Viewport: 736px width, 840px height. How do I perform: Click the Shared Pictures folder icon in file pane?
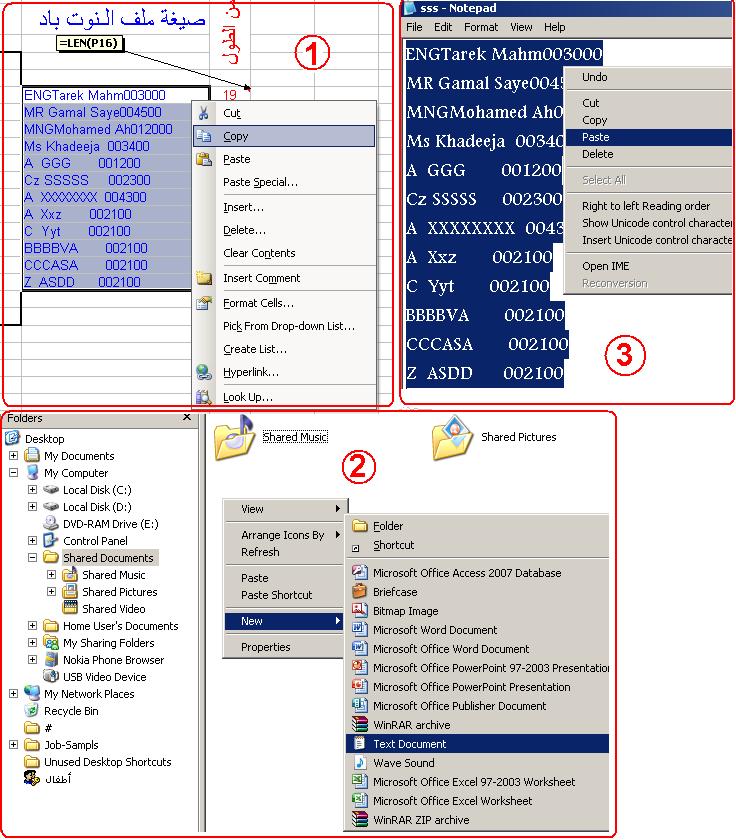click(453, 438)
